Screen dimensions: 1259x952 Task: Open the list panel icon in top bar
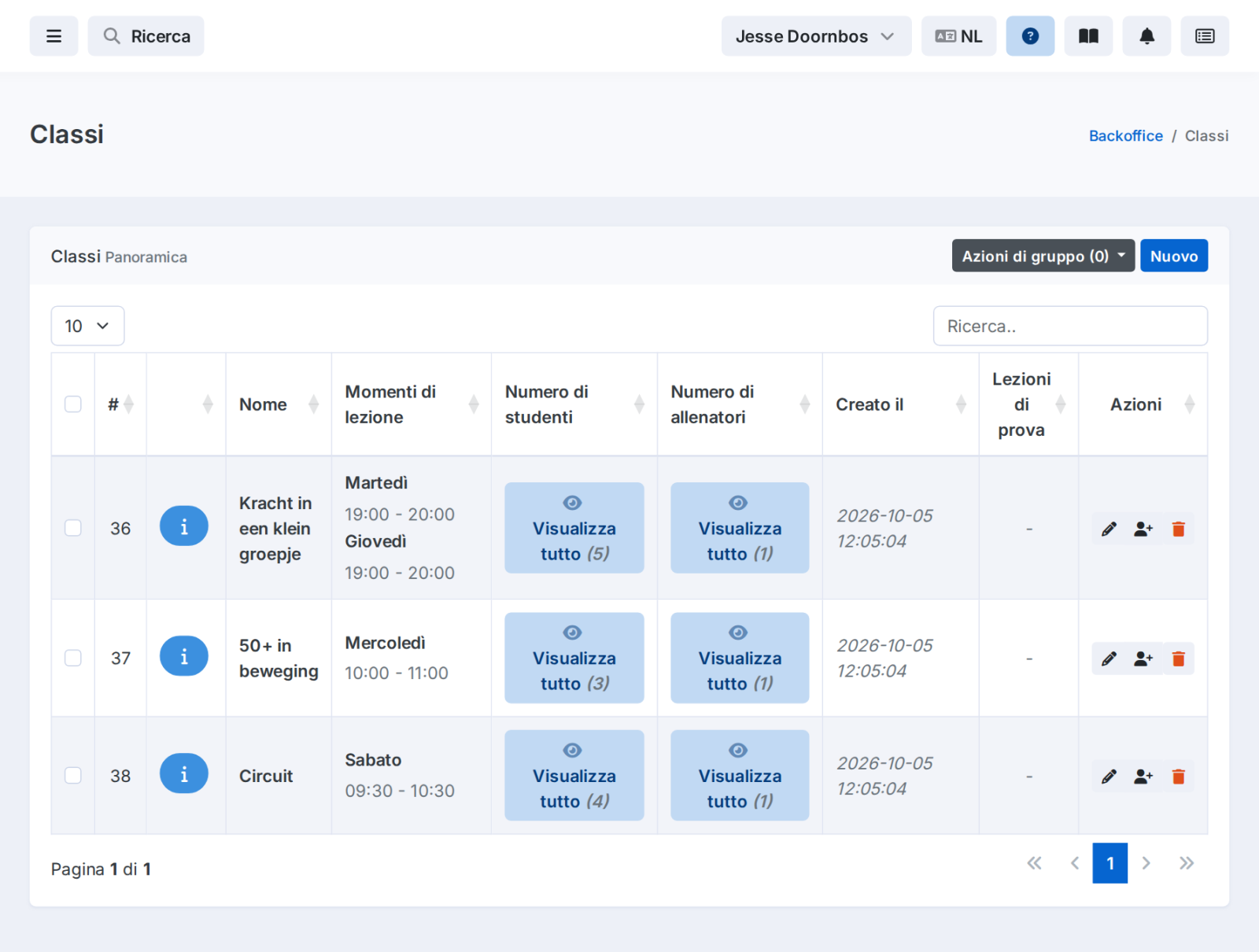coord(1205,36)
